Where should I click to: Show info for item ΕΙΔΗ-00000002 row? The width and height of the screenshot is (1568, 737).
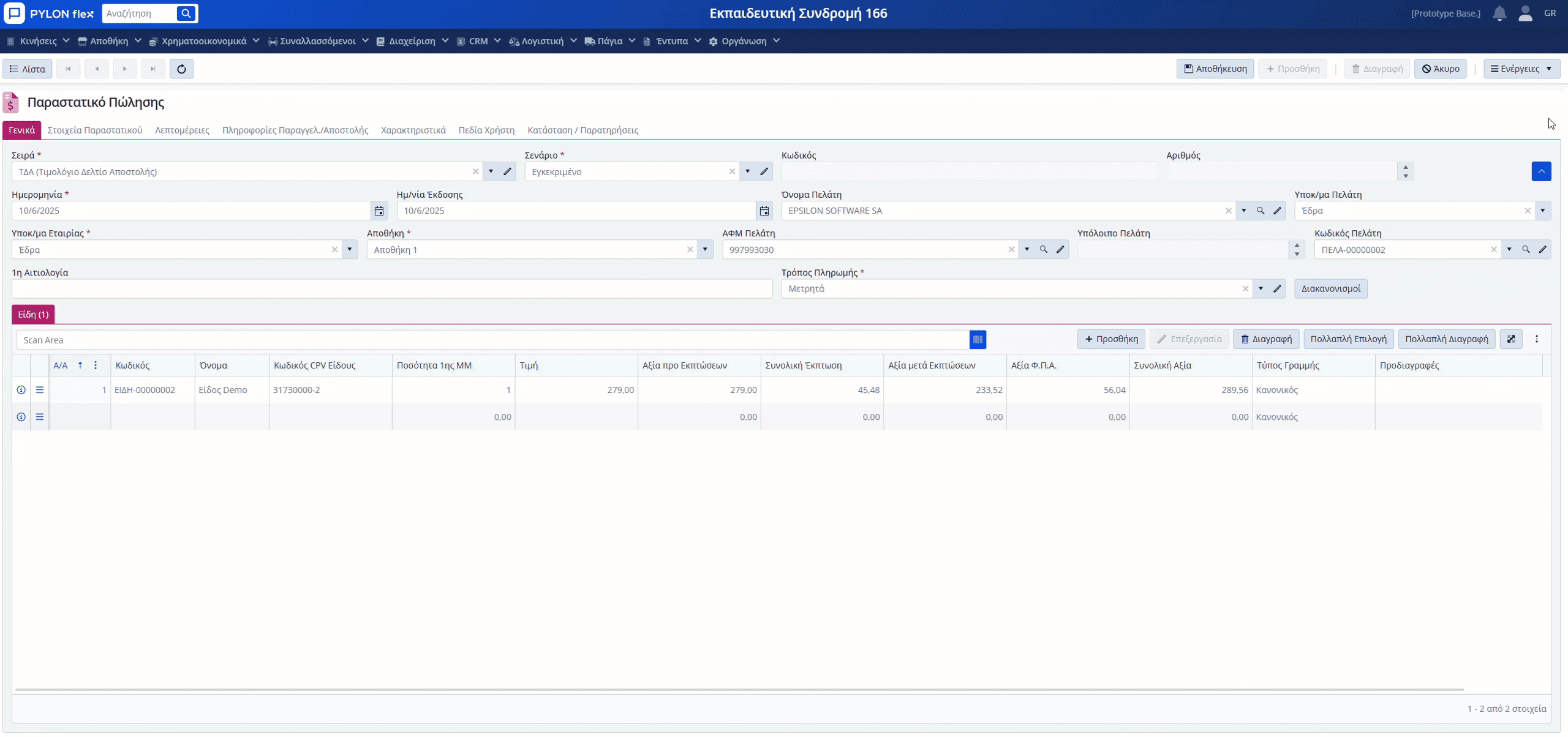click(x=21, y=390)
